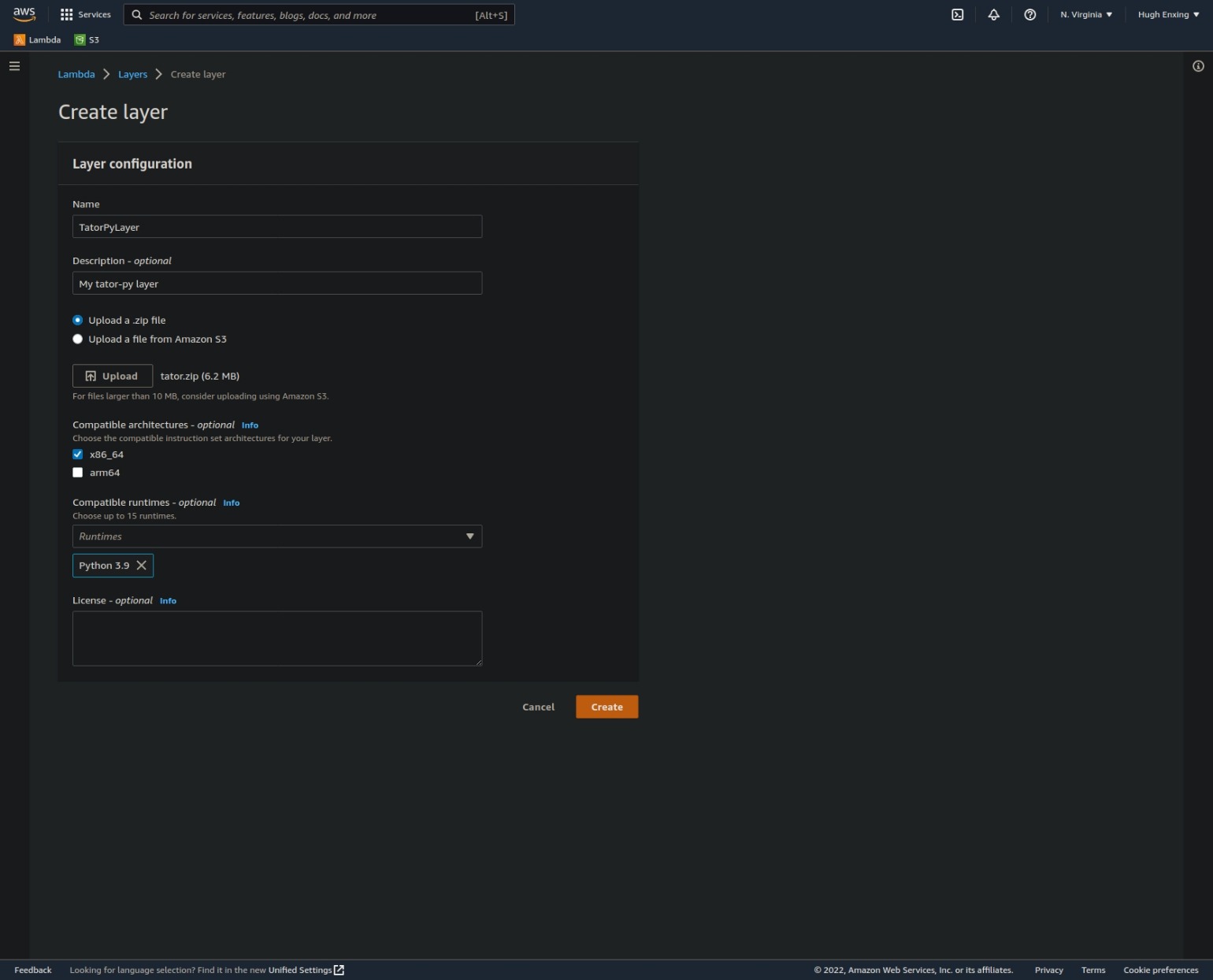Open Info for License

click(x=168, y=601)
